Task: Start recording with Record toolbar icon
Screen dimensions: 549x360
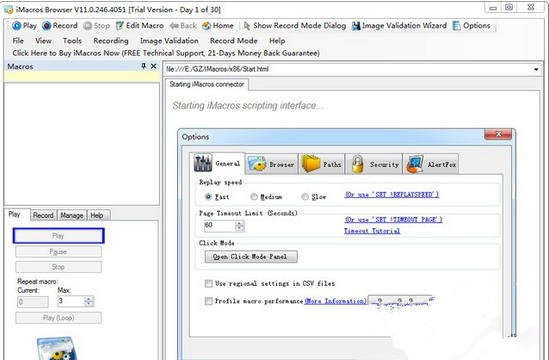Action: pyautogui.click(x=47, y=26)
